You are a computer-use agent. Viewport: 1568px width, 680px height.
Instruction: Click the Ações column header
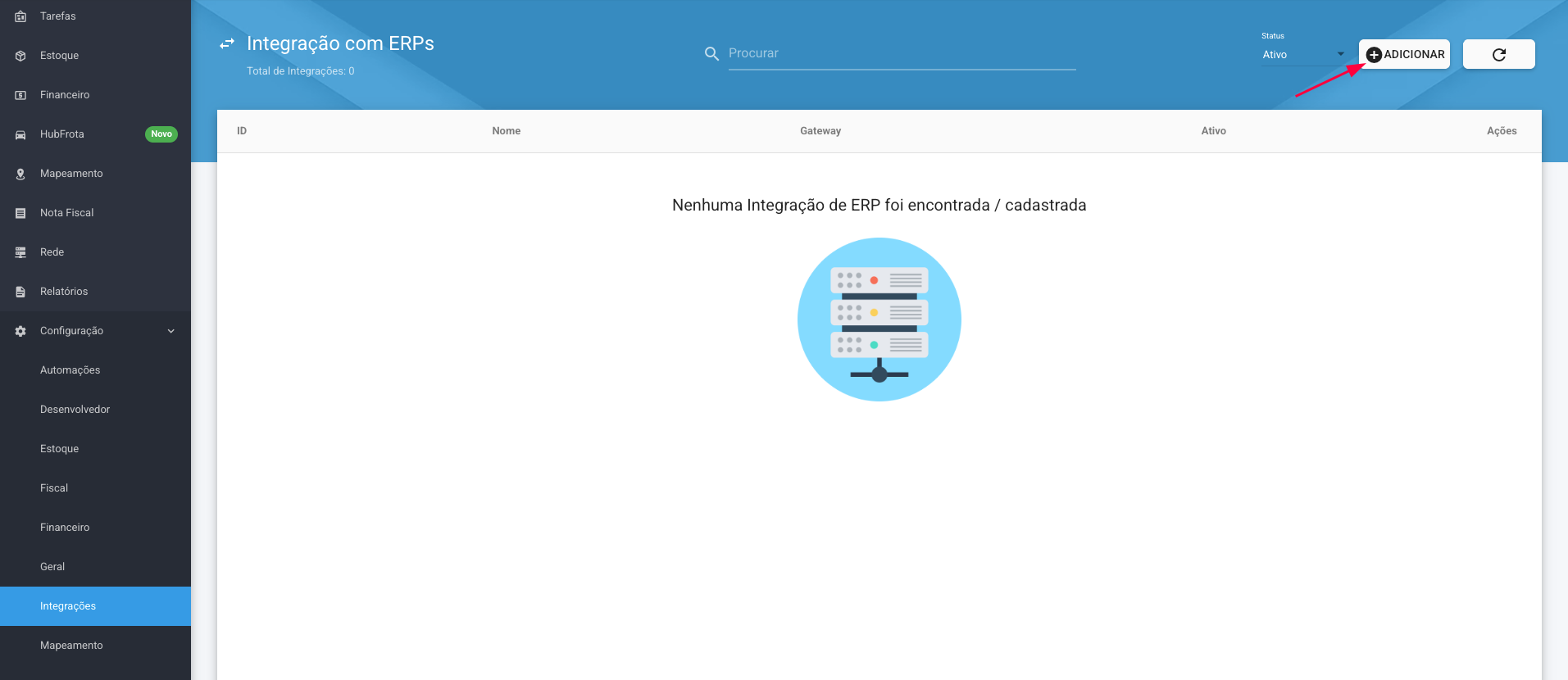click(x=1502, y=131)
